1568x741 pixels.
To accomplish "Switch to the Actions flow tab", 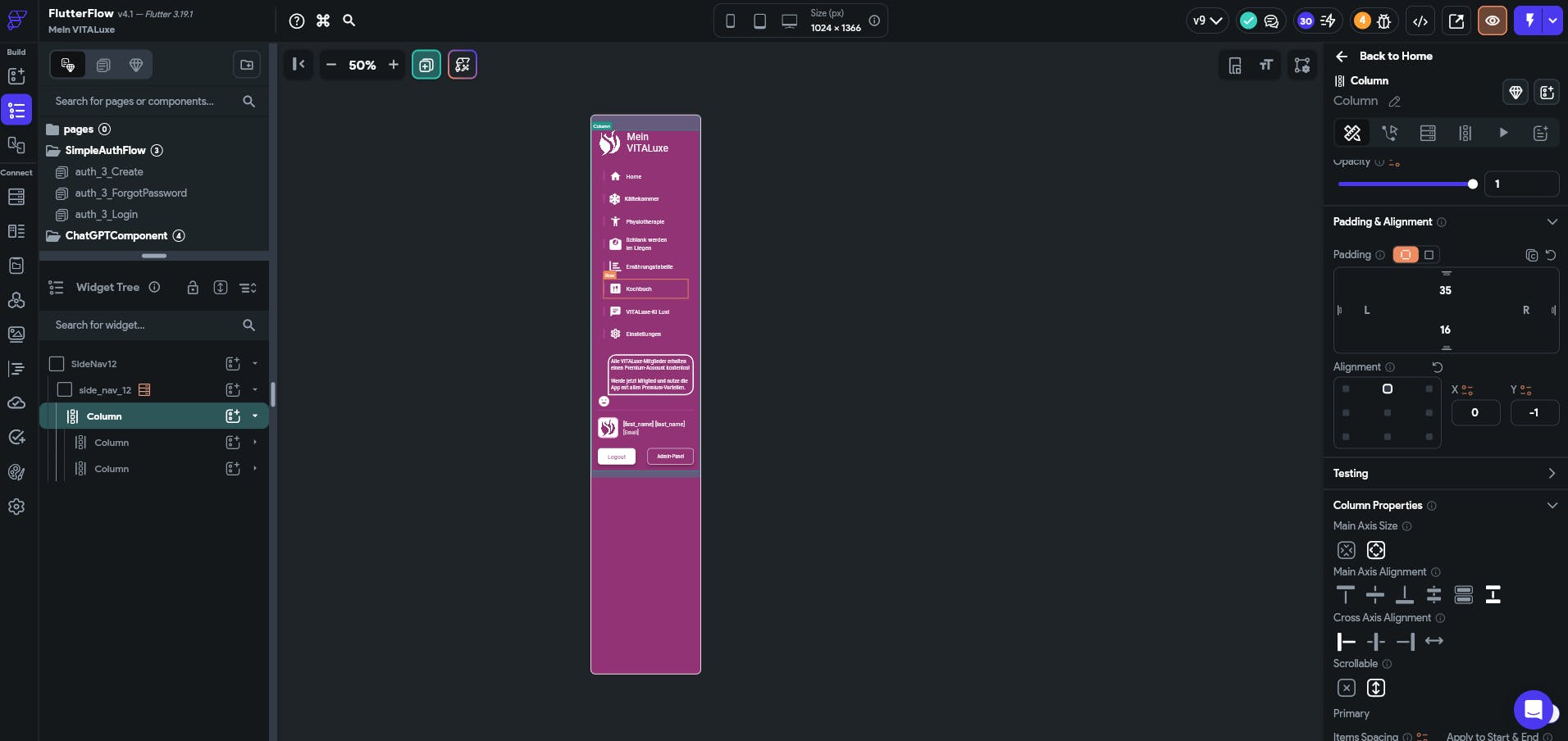I will pyautogui.click(x=1390, y=133).
